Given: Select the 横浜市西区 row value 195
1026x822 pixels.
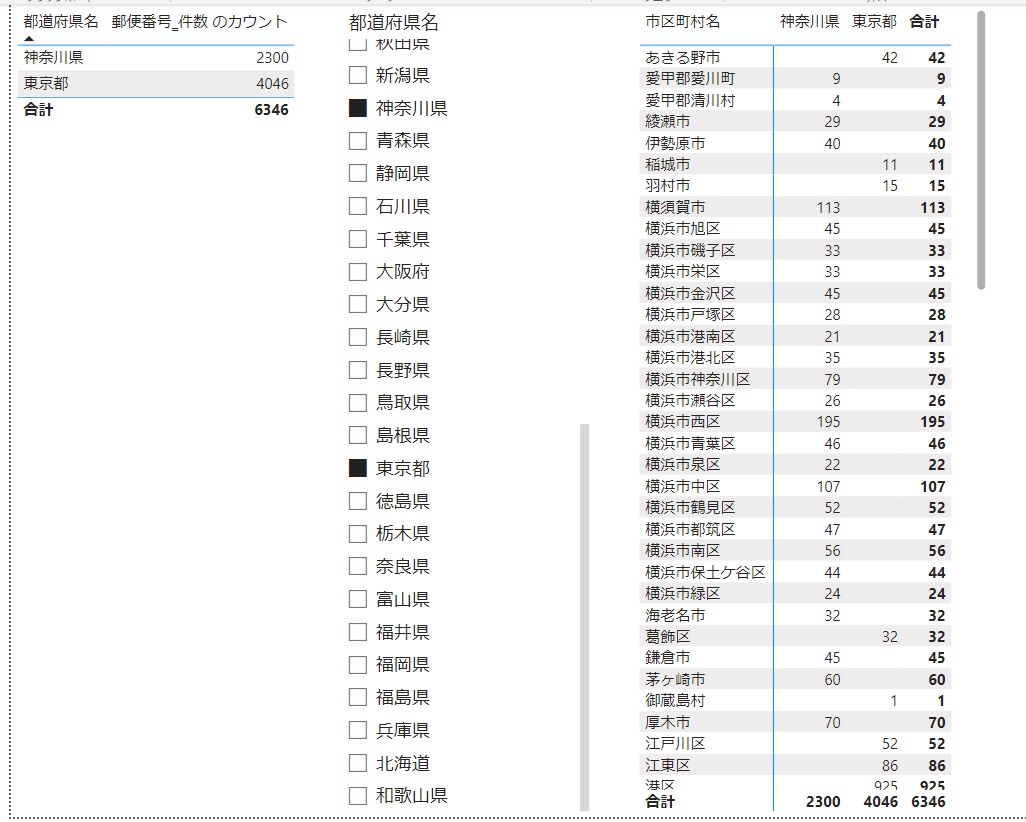Looking at the screenshot, I should (828, 422).
